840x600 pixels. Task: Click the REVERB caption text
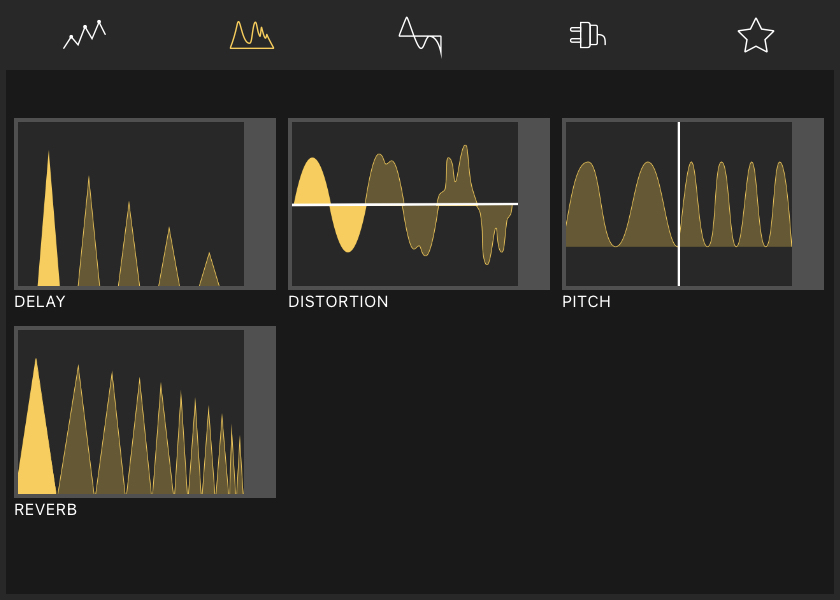[x=46, y=510]
